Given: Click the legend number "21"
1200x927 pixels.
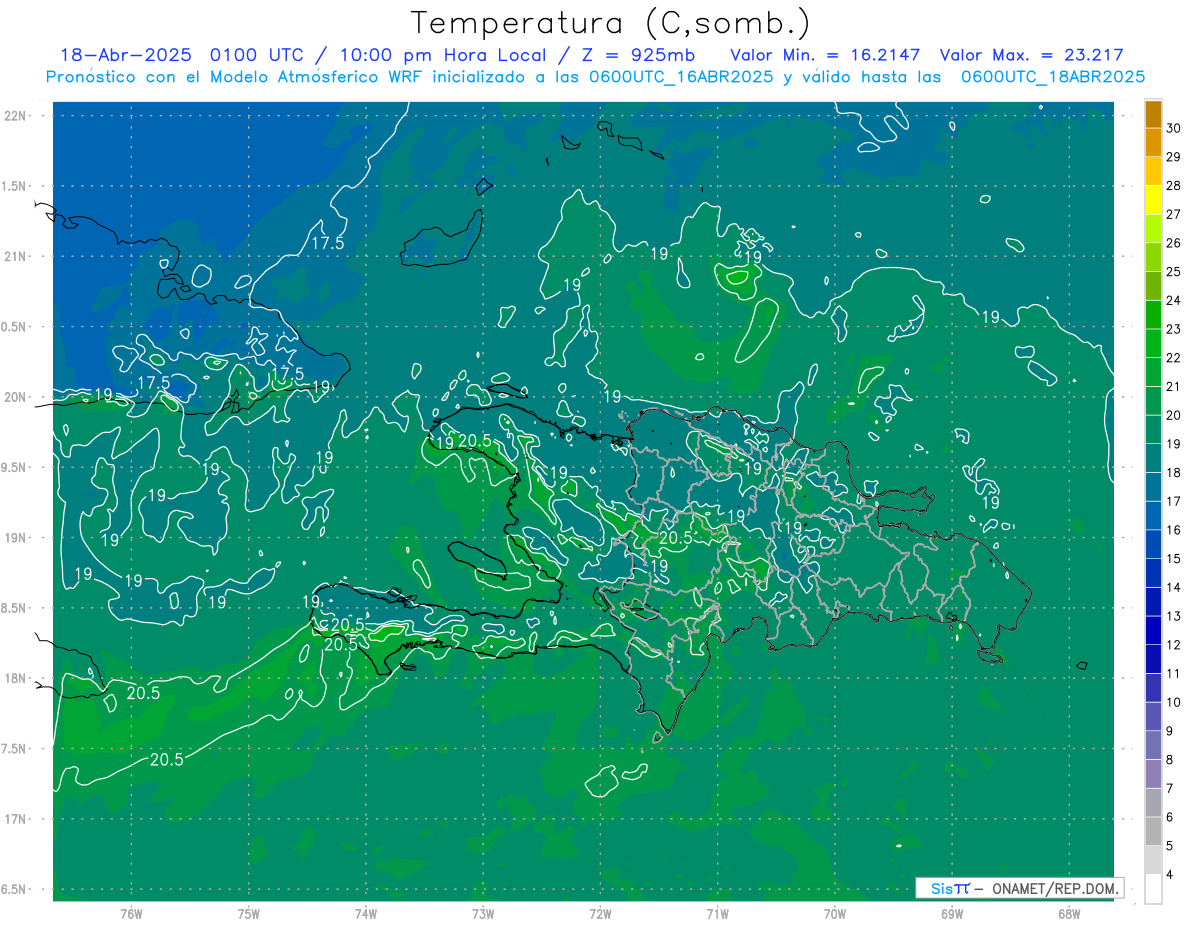Looking at the screenshot, I should coord(1173,387).
